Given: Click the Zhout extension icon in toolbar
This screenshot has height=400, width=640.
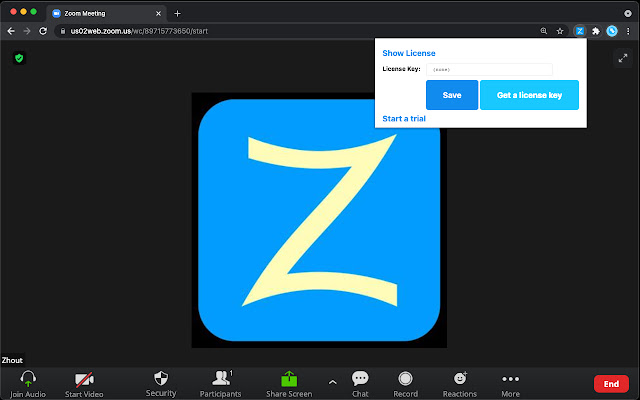Looking at the screenshot, I should pyautogui.click(x=580, y=31).
